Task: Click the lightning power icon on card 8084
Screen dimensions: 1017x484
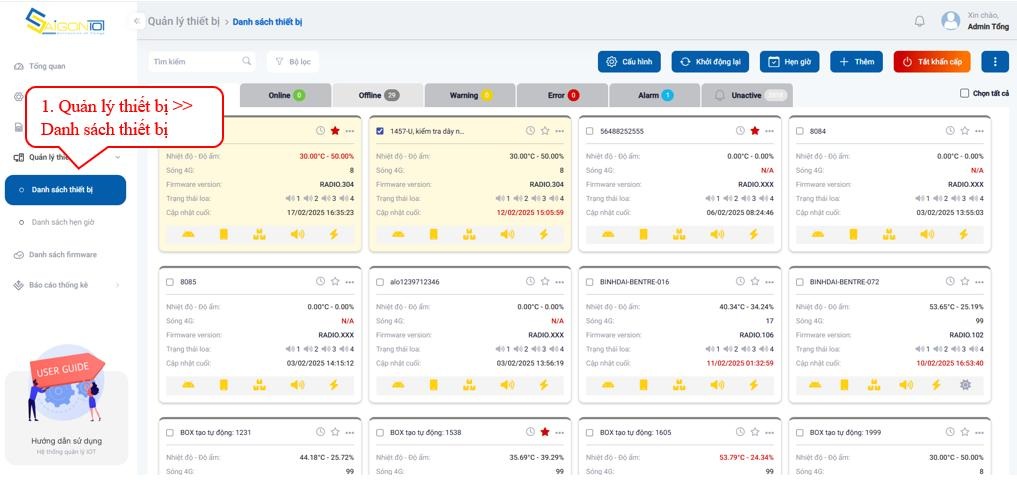Action: 963,234
